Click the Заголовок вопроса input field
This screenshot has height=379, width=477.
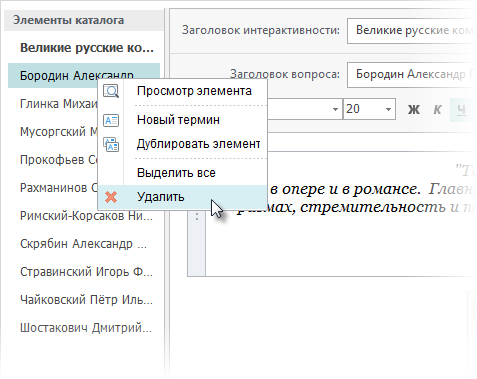point(411,74)
